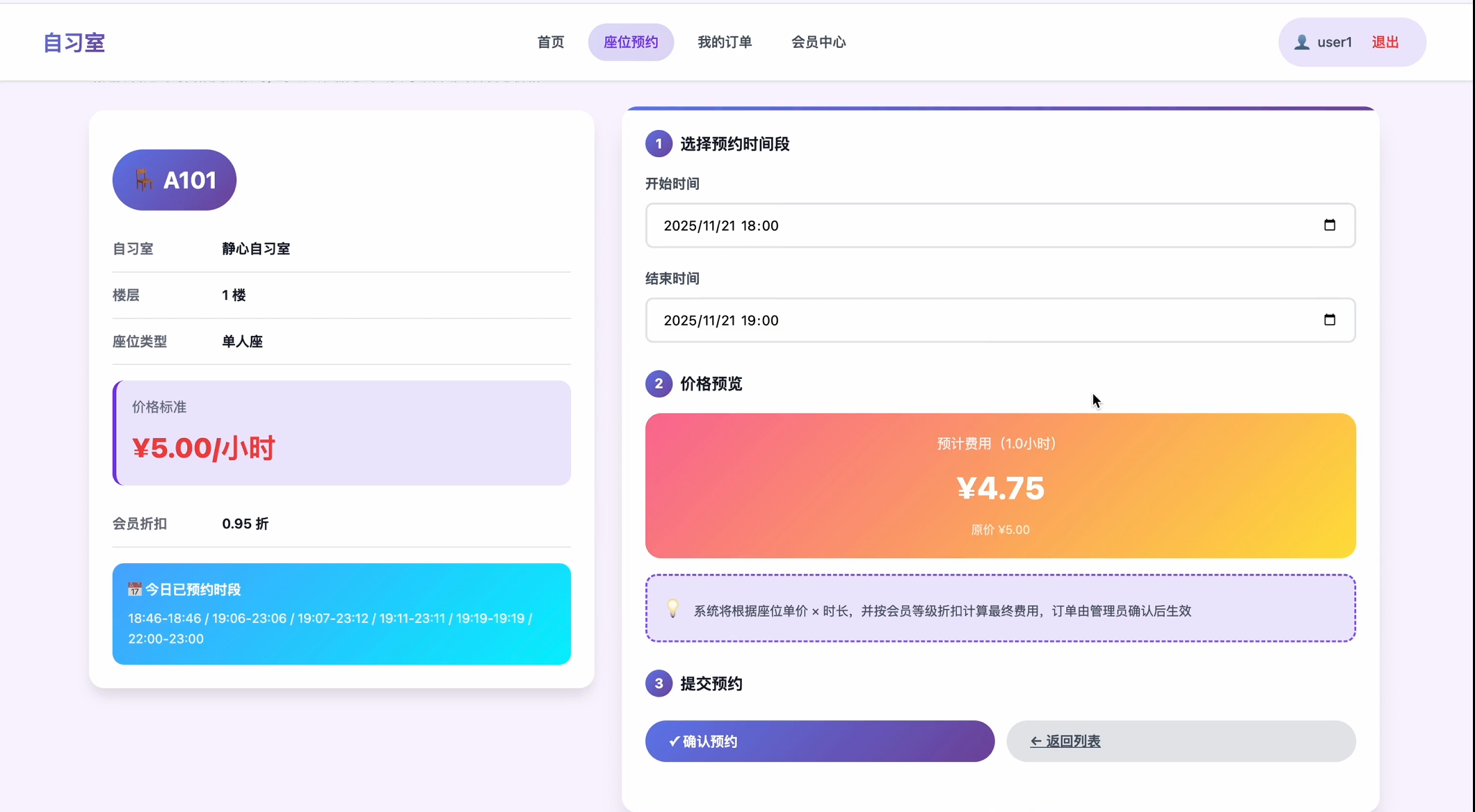
Task: Click the 结束时间 input field
Action: point(974,320)
